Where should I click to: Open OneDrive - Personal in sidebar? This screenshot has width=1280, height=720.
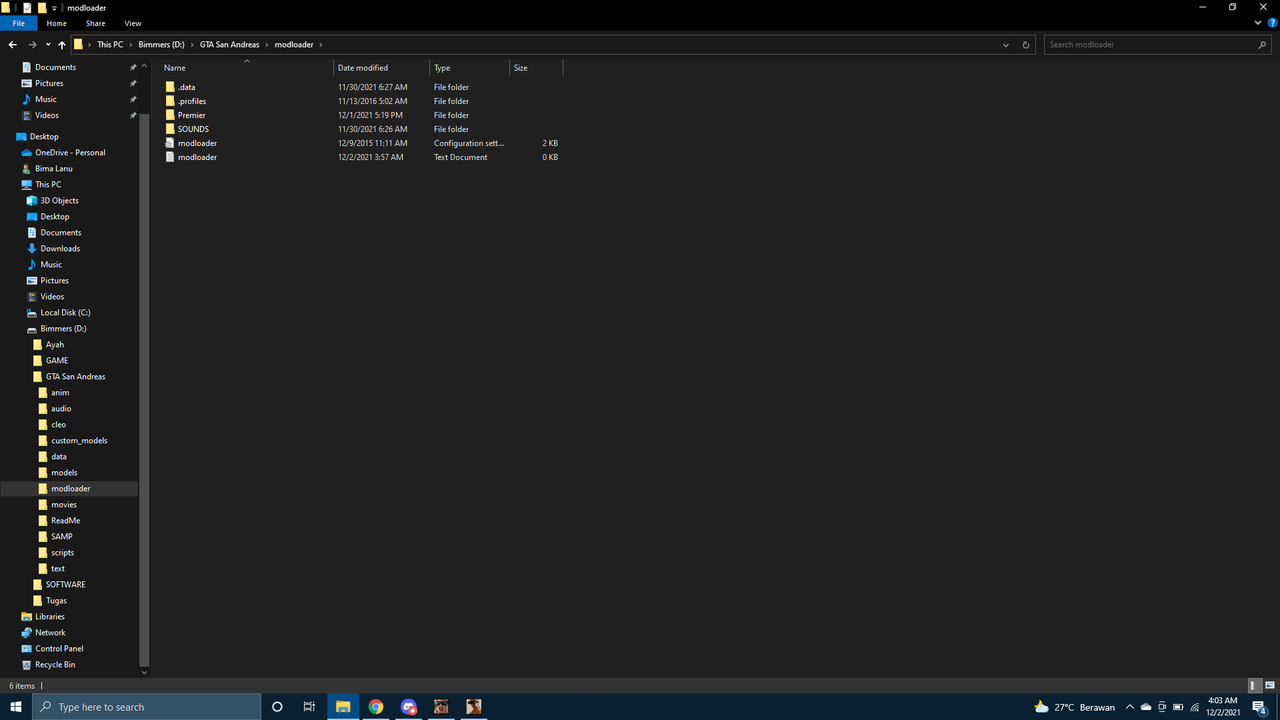(x=70, y=152)
